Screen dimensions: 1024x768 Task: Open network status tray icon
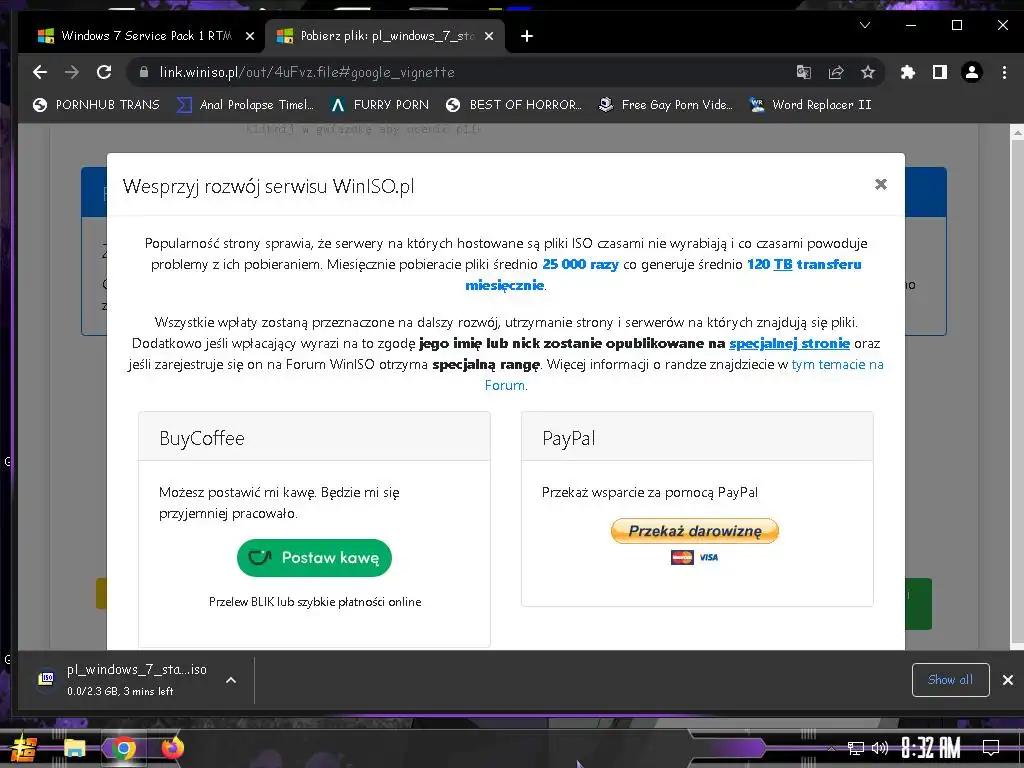(856, 748)
